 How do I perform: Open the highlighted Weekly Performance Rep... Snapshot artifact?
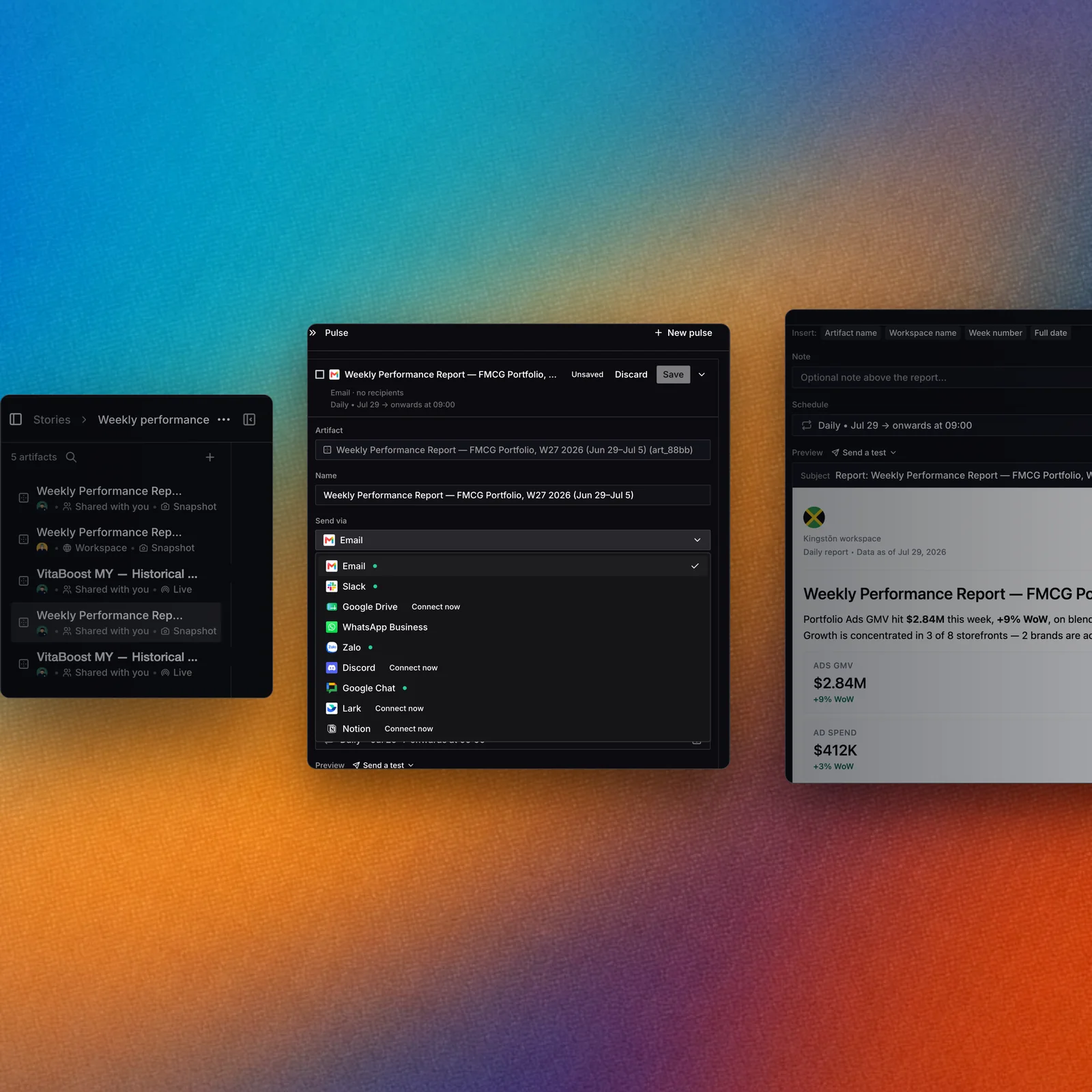pos(116,622)
